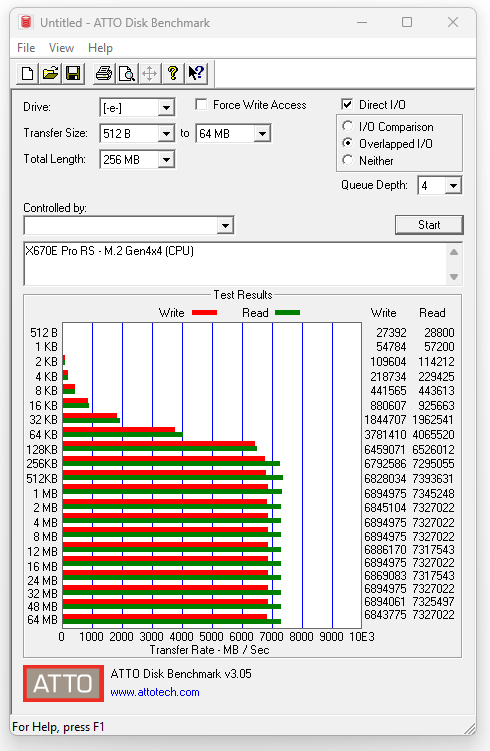Activate the context help arrow icon
Screen dimensions: 490x751
(x=196, y=73)
